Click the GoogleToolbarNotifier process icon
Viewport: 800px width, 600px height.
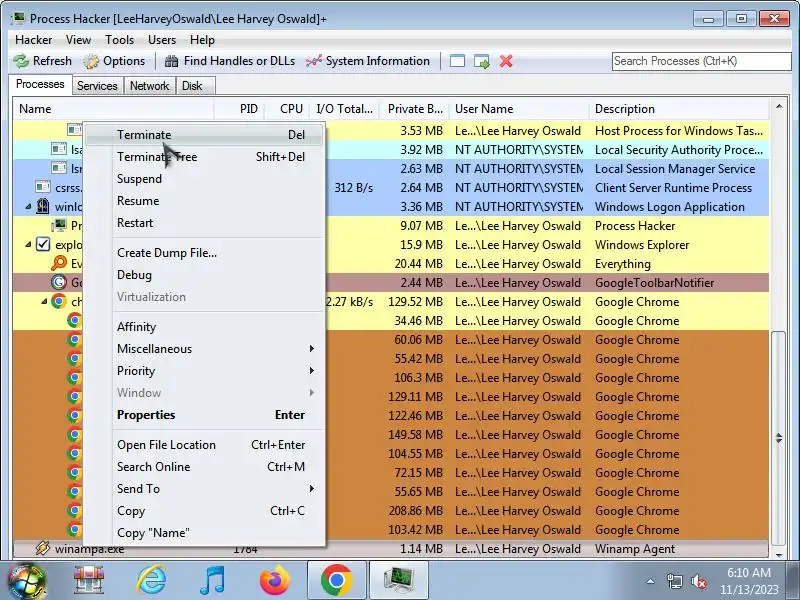coord(59,282)
